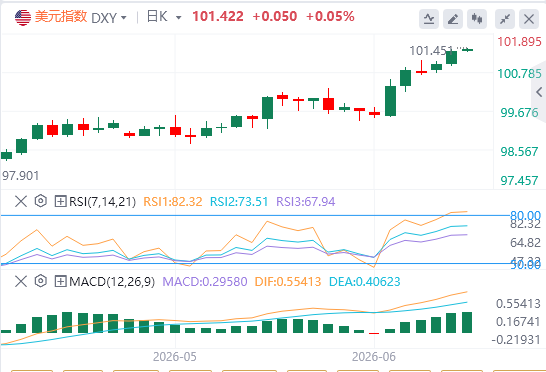This screenshot has height=372, width=546.
Task: Open the line chart indicator tool
Action: click(429, 18)
